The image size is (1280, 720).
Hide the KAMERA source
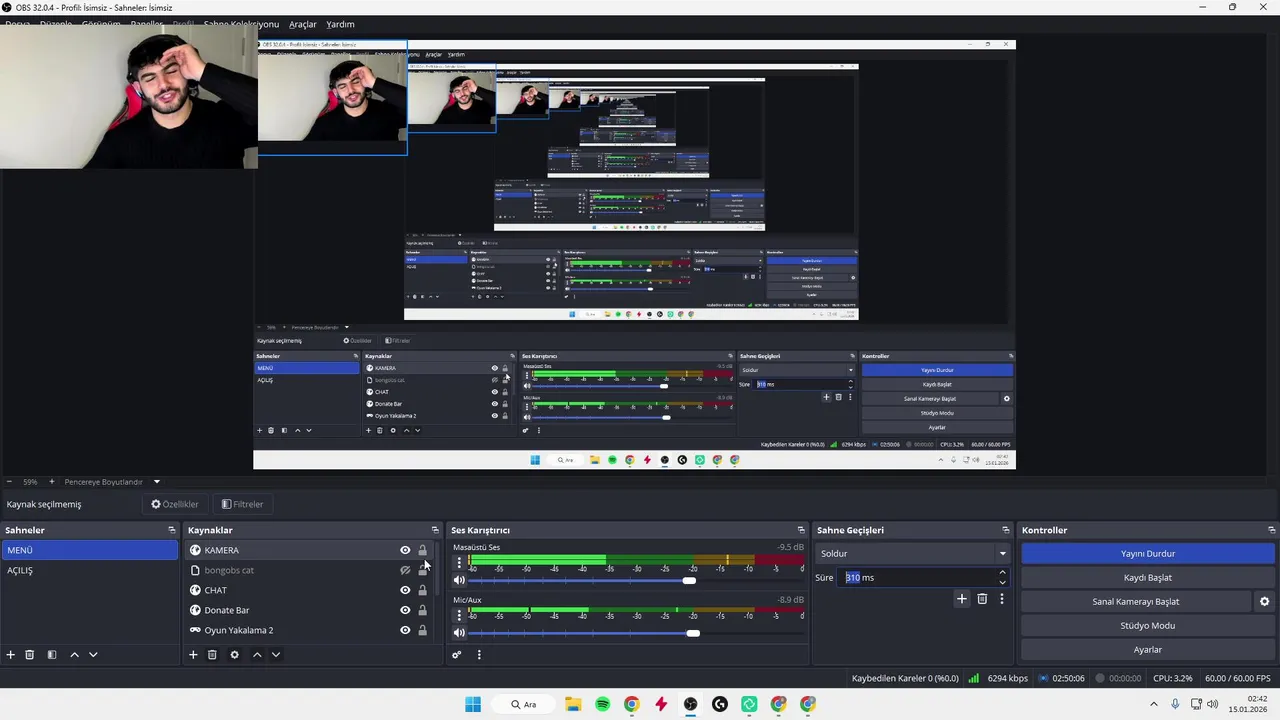tap(405, 550)
